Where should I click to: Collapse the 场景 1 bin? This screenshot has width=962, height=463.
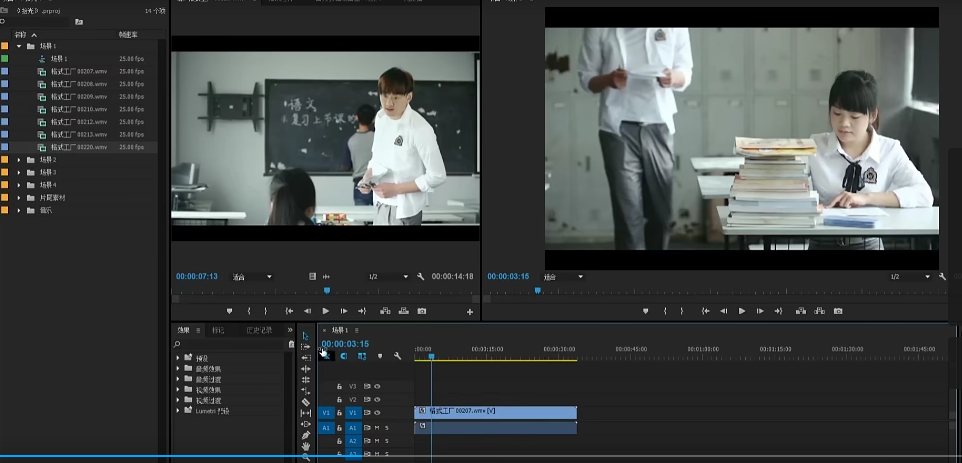tap(19, 46)
